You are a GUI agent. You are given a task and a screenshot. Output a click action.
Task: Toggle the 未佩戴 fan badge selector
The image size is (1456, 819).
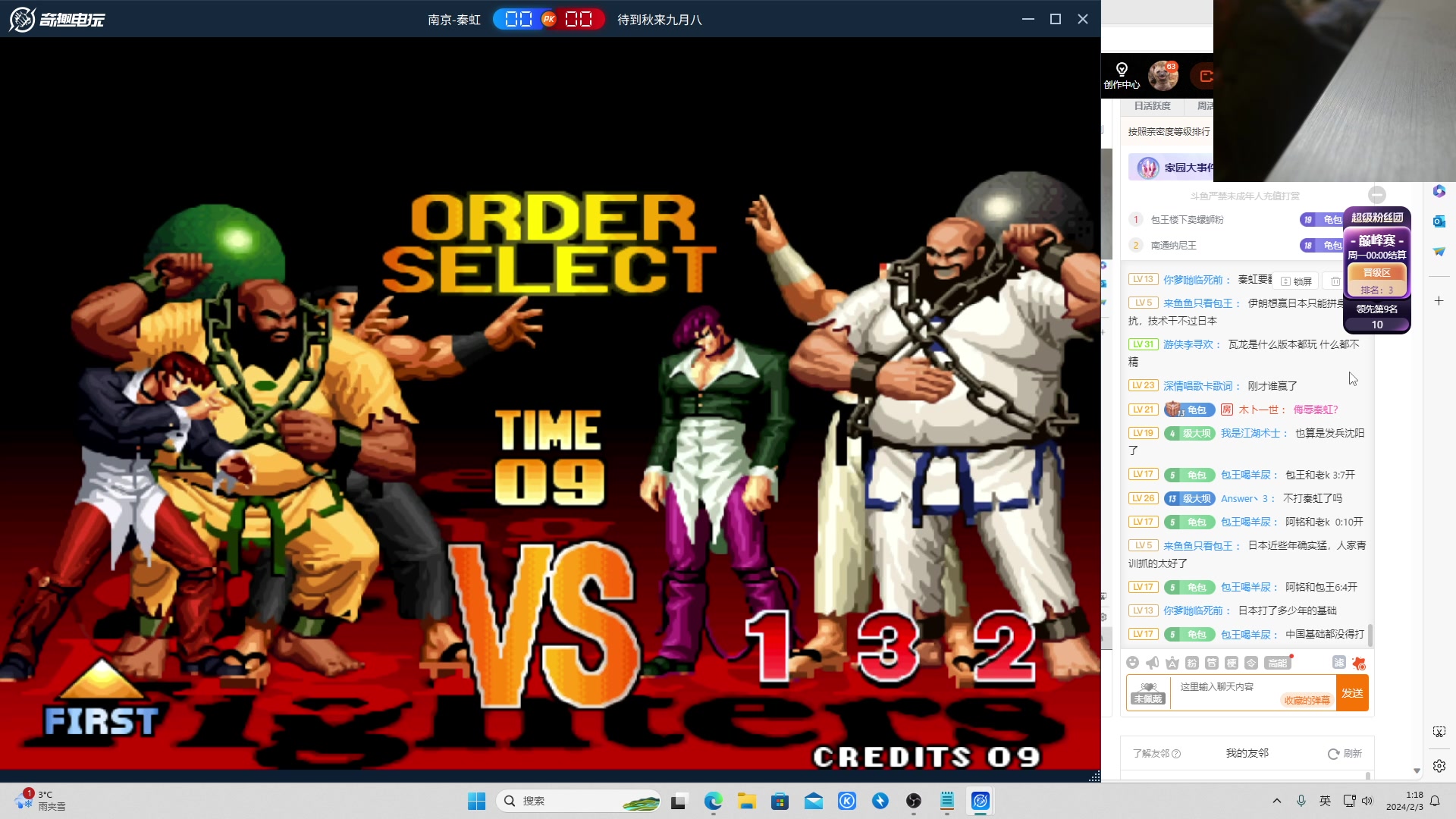click(x=1148, y=693)
